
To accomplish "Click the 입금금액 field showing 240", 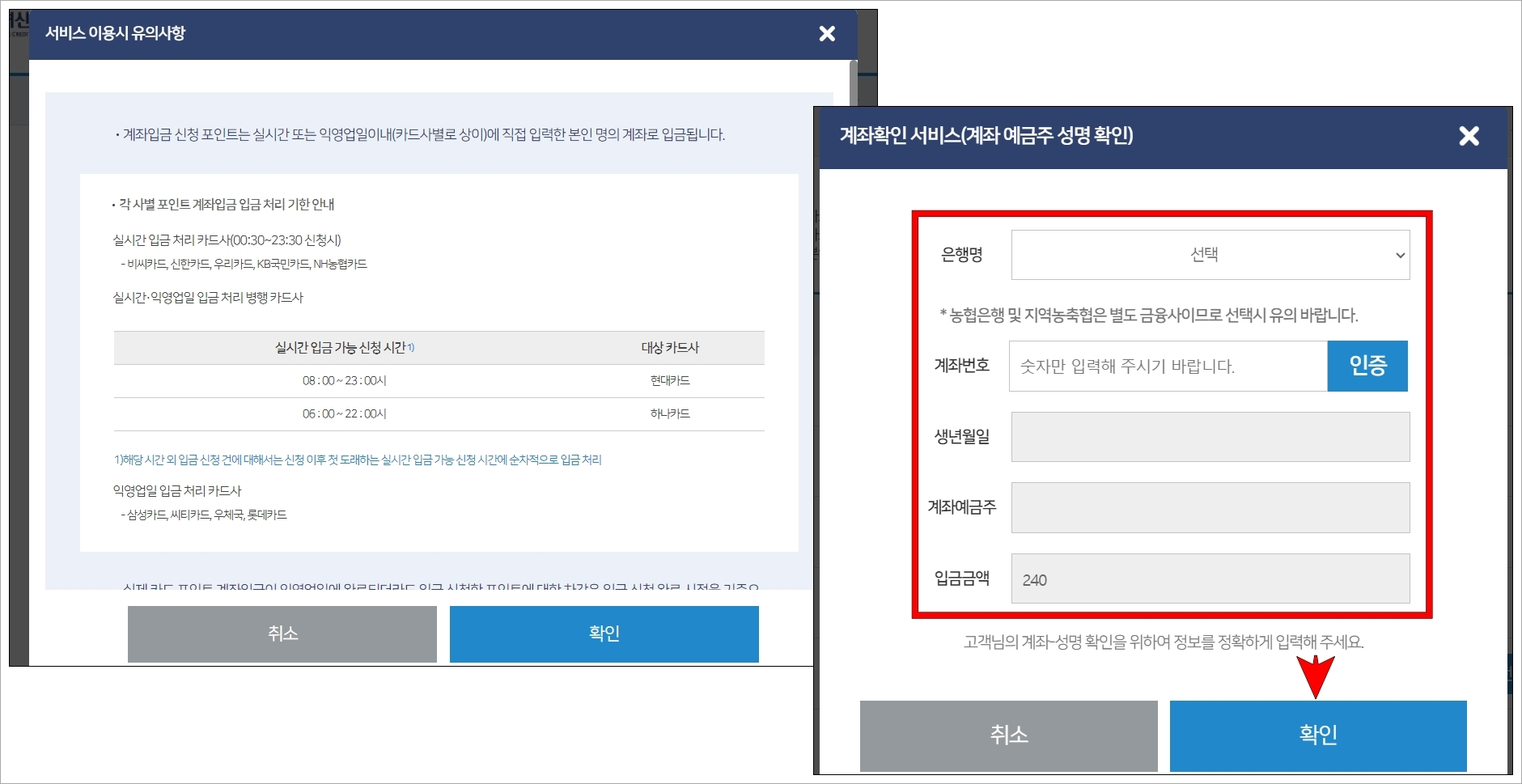I will pos(1209,578).
